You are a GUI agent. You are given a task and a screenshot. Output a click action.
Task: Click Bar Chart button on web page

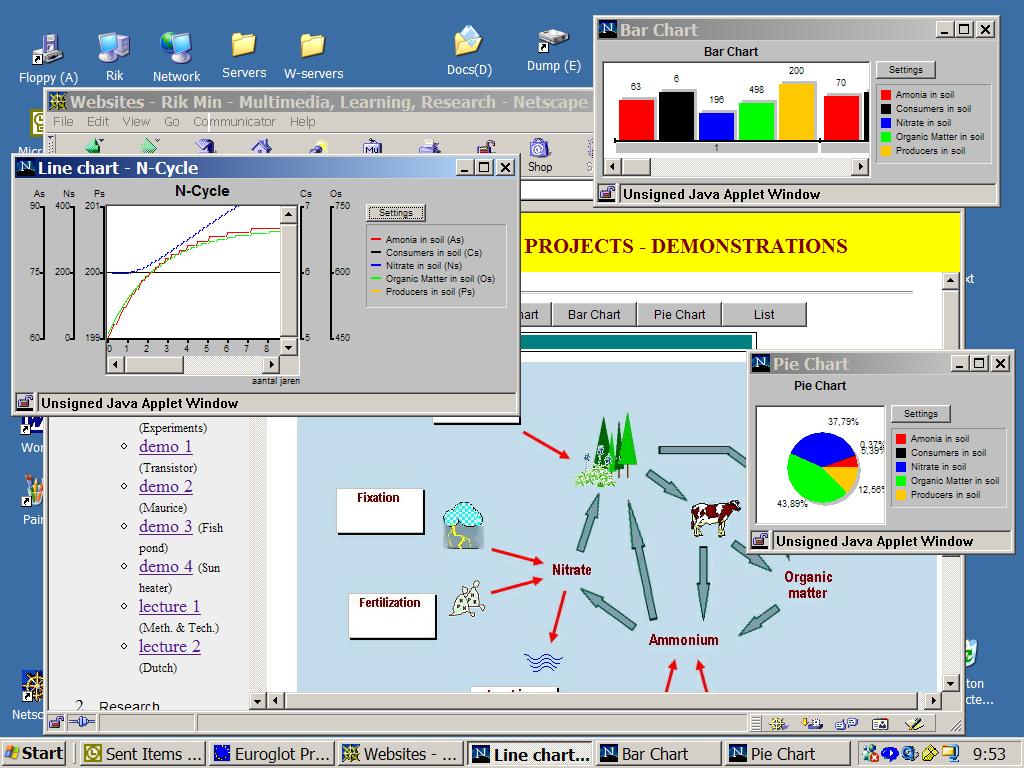[x=594, y=314]
